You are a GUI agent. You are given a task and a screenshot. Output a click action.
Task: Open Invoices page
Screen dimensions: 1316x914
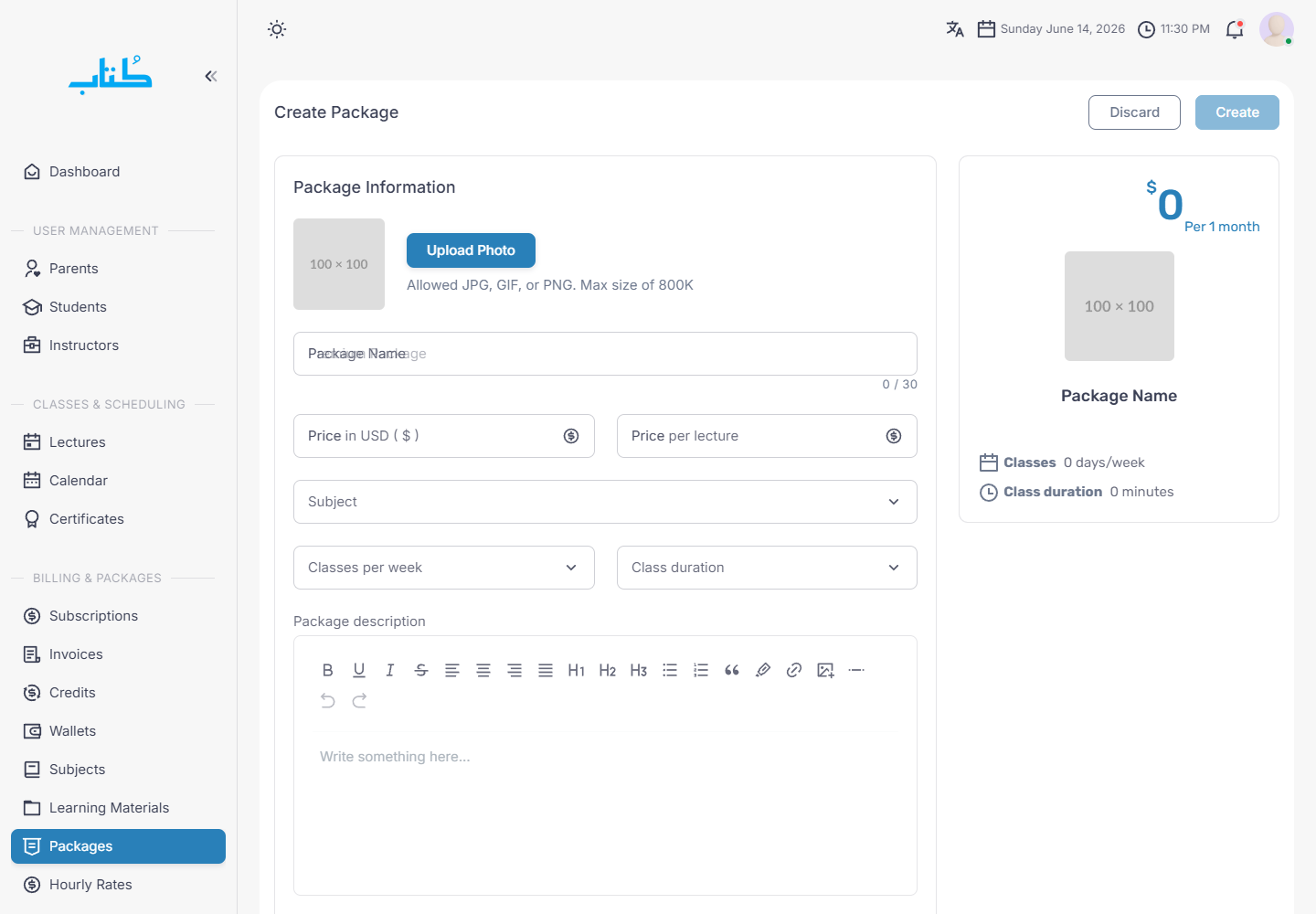[118, 654]
